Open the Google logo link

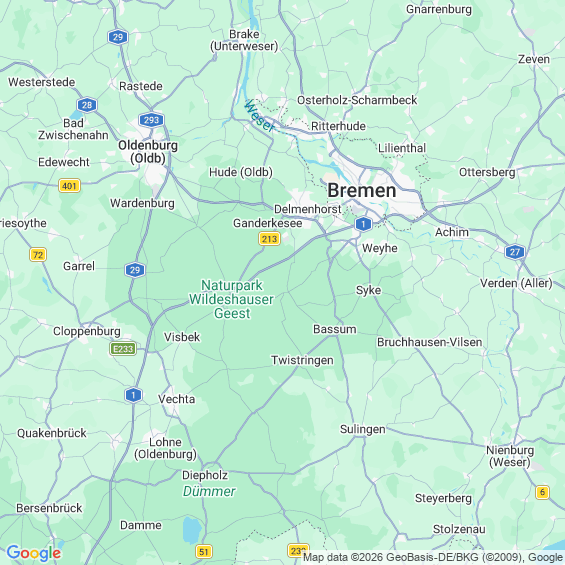click(34, 553)
